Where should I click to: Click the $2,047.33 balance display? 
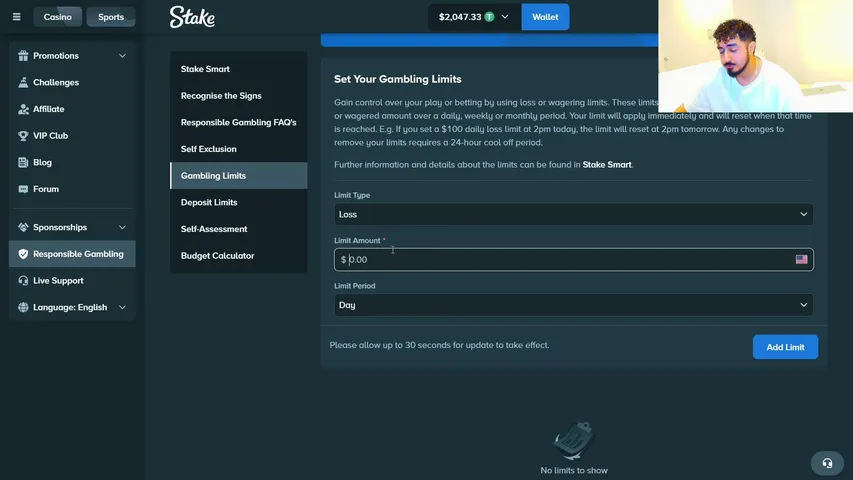(x=460, y=17)
